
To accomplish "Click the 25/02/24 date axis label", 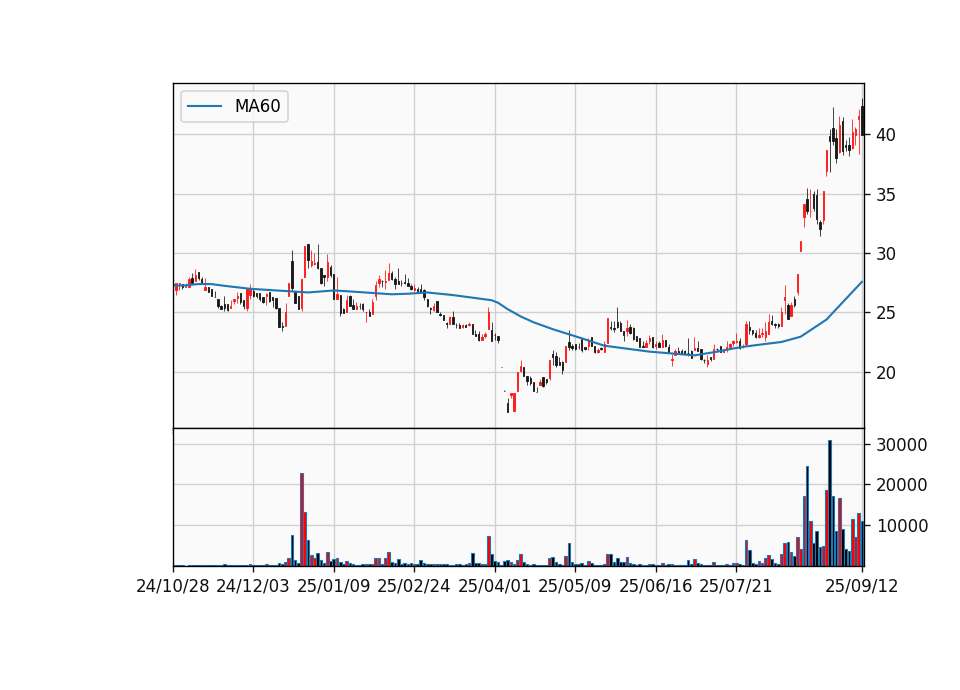I will [x=414, y=586].
